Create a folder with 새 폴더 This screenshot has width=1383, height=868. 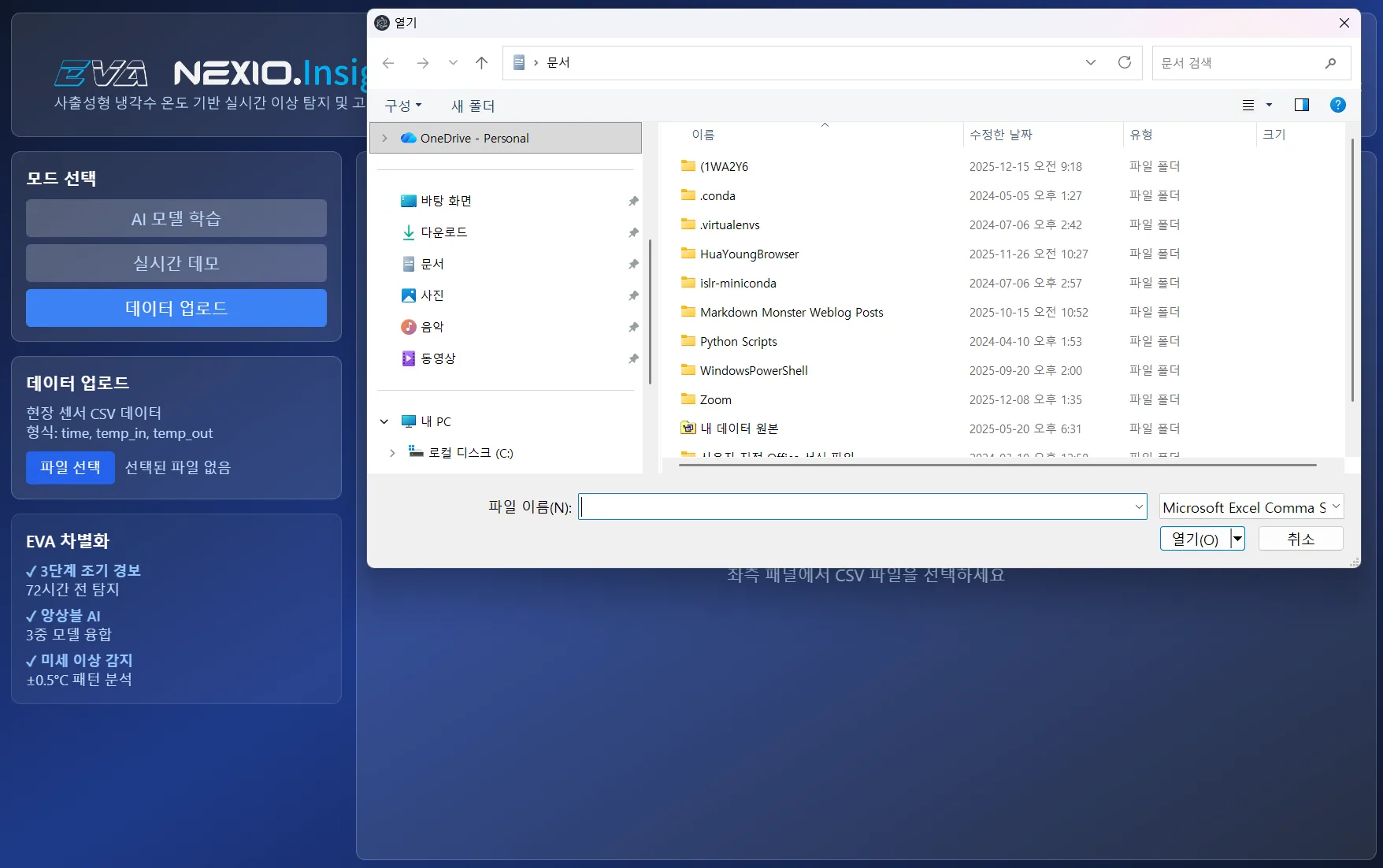pyautogui.click(x=473, y=106)
